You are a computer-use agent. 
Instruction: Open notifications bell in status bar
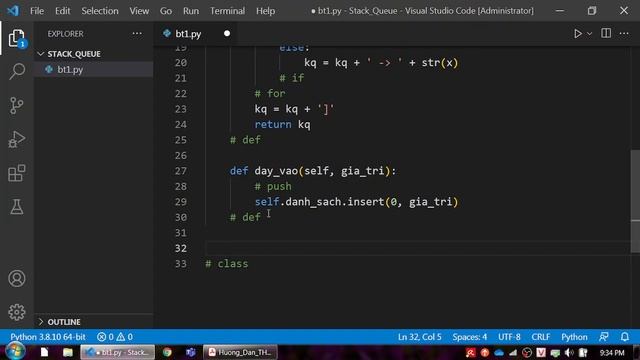624,337
